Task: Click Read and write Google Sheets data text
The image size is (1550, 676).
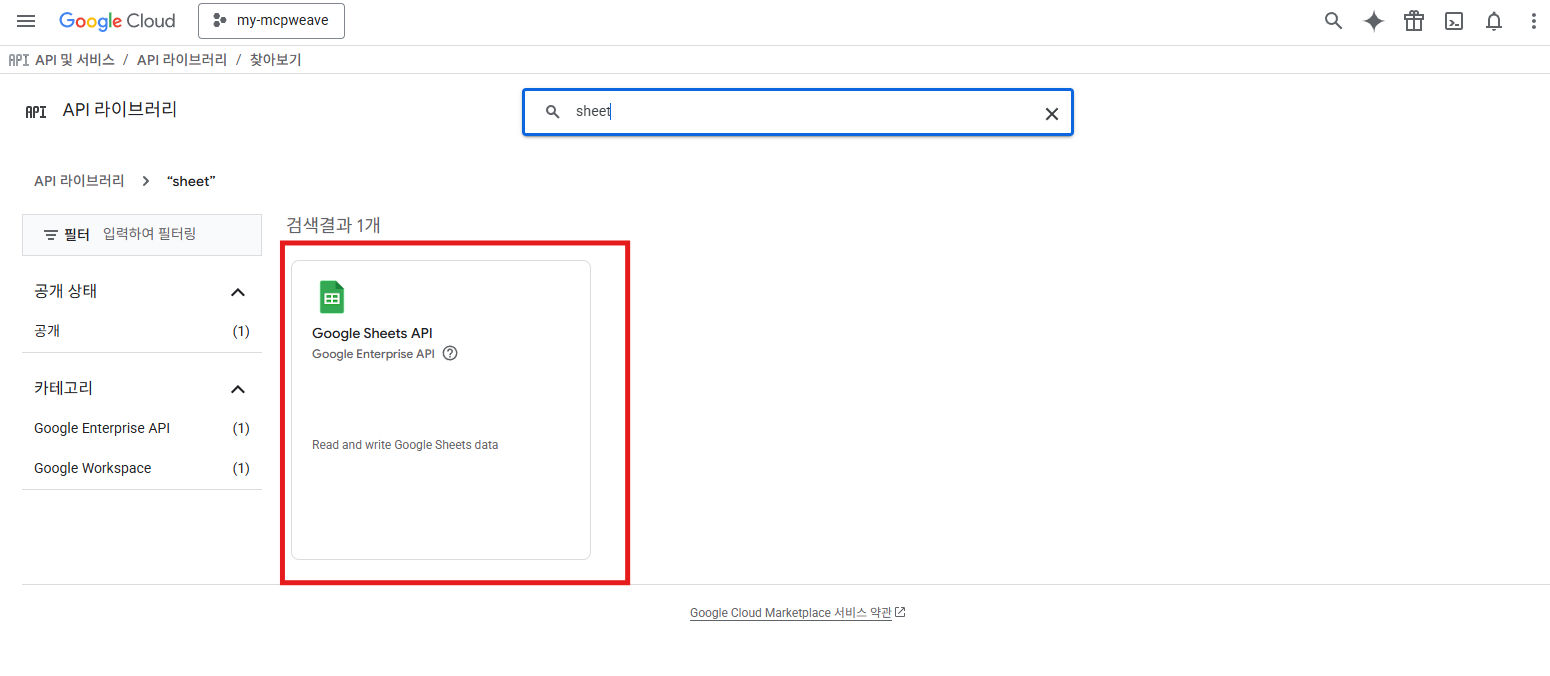Action: pyautogui.click(x=405, y=445)
